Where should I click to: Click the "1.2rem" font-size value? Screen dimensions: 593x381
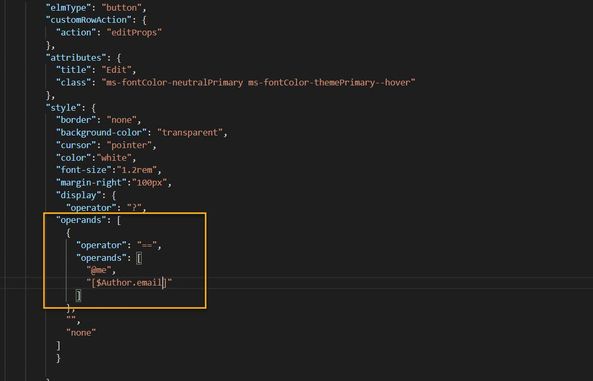[x=137, y=170]
